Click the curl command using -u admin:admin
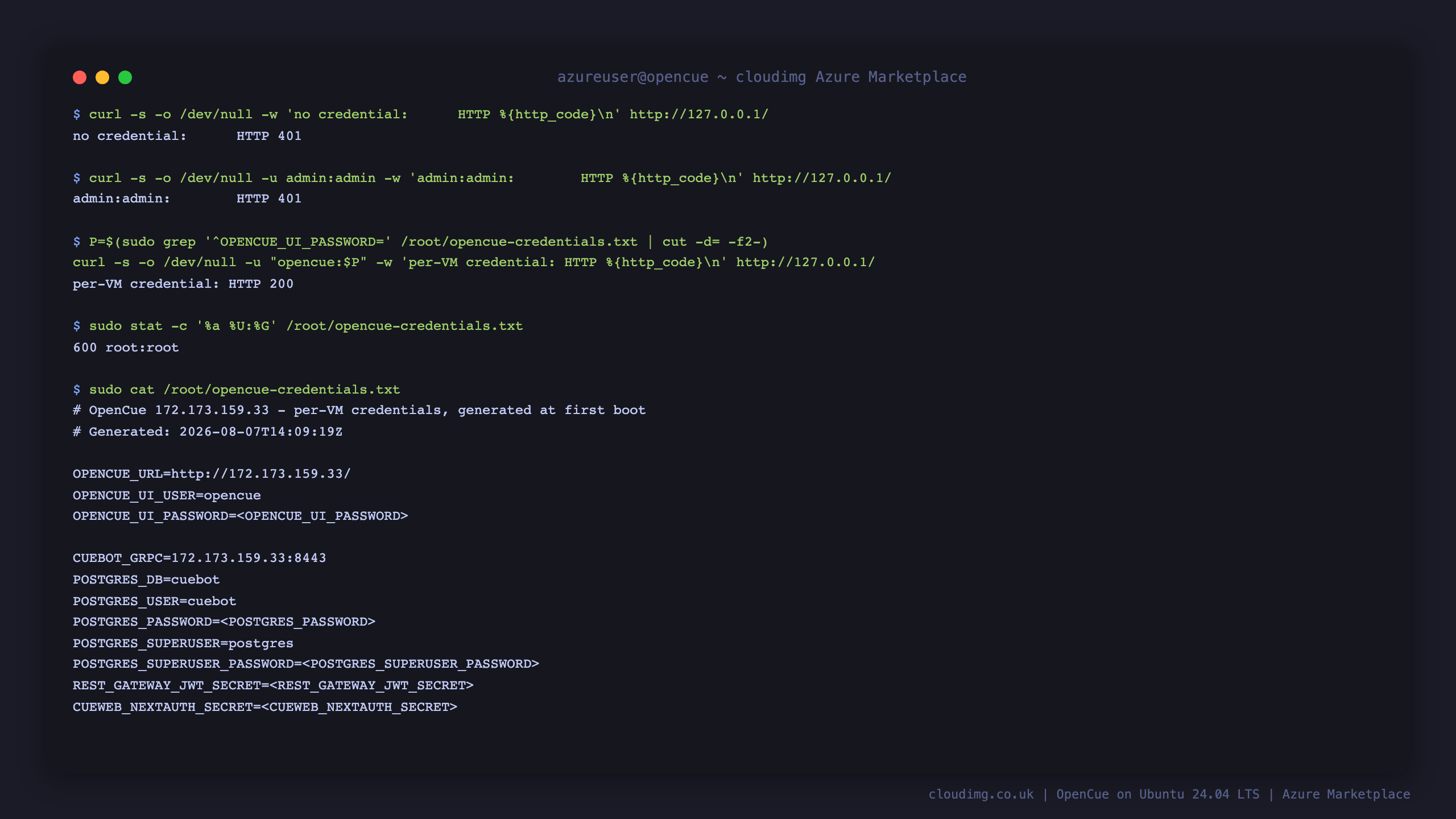Screen dimensions: 1456x819 coord(482,178)
